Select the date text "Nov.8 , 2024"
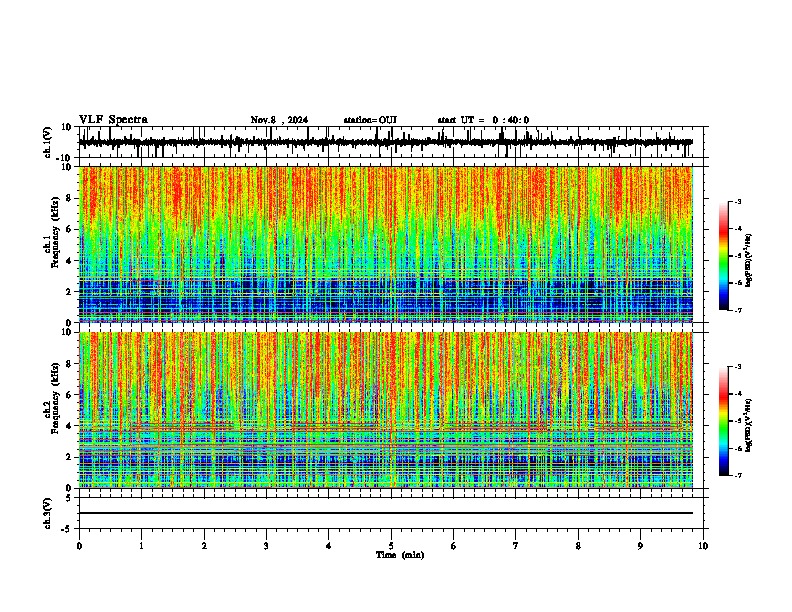 point(279,120)
